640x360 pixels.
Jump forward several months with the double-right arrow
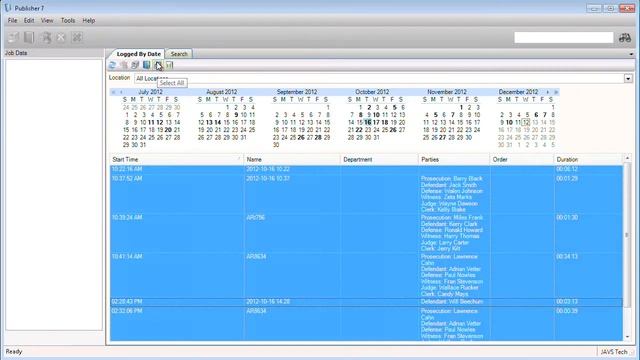(x=556, y=92)
